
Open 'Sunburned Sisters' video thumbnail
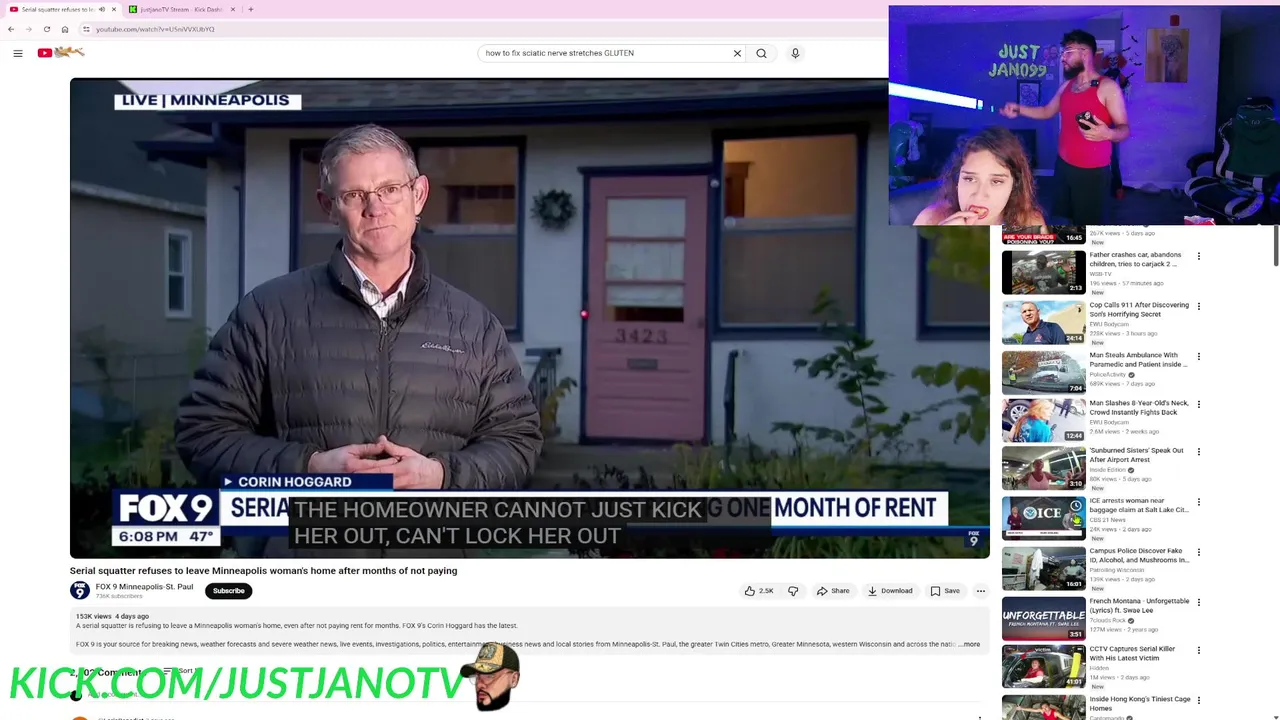1044,468
